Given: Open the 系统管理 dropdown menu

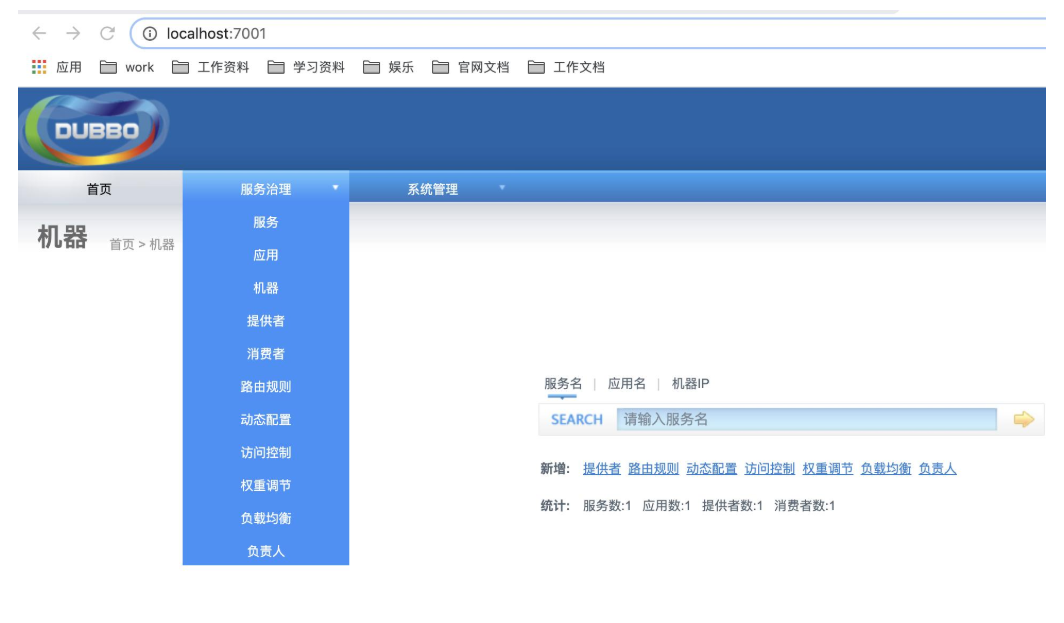Looking at the screenshot, I should coord(433,187).
